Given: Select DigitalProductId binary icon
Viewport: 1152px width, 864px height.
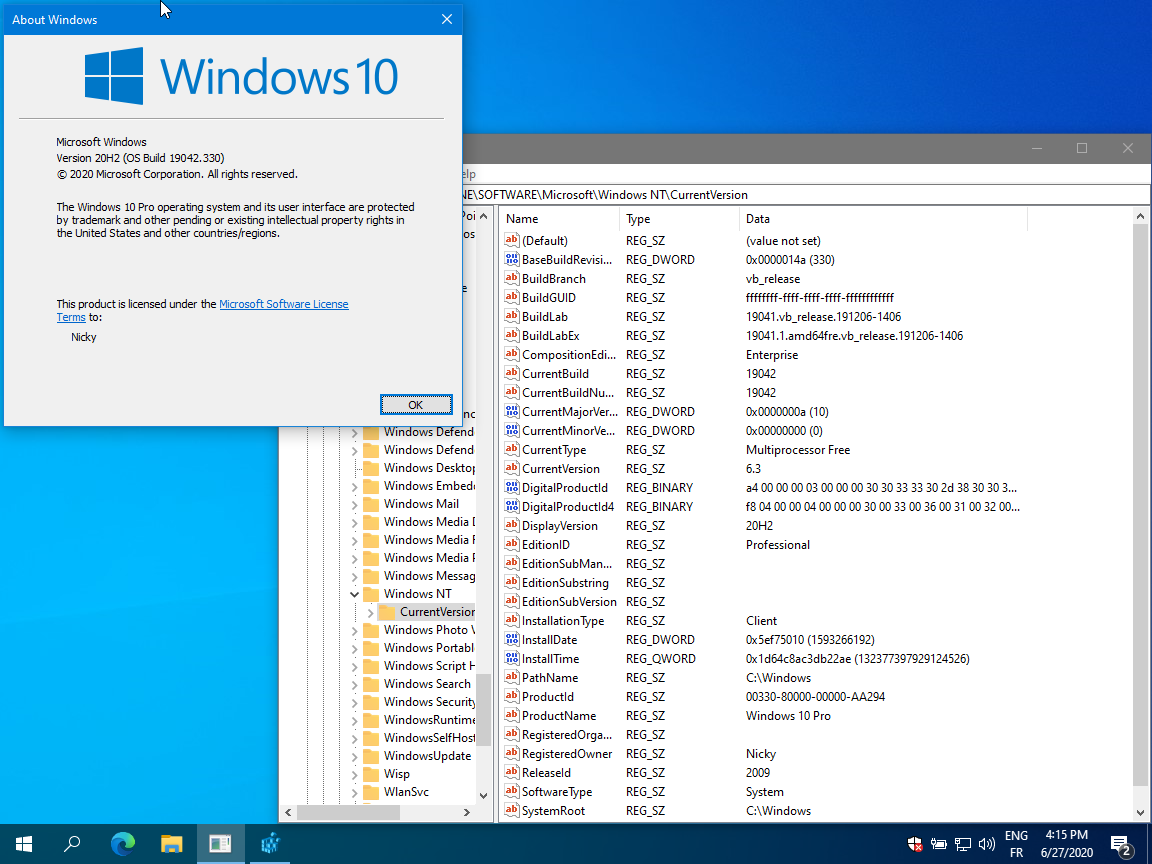Looking at the screenshot, I should (512, 488).
